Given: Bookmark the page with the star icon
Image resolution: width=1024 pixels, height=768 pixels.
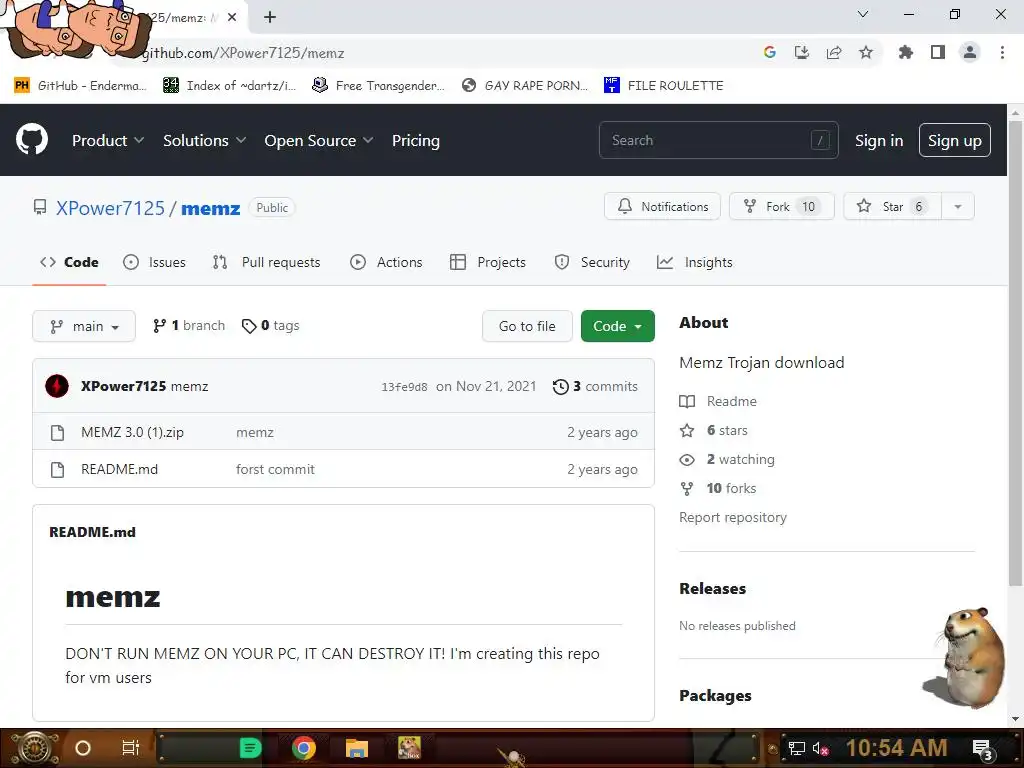Looking at the screenshot, I should point(866,52).
